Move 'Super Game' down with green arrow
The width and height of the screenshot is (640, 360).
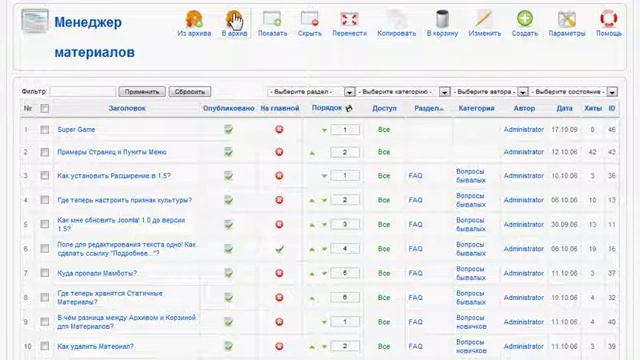tap(324, 130)
